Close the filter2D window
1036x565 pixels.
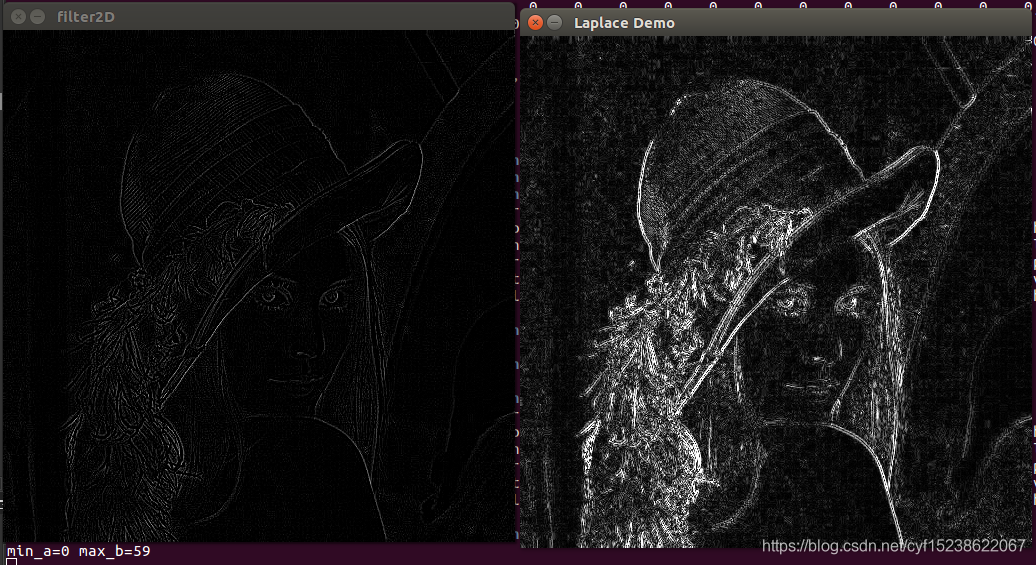(18, 17)
